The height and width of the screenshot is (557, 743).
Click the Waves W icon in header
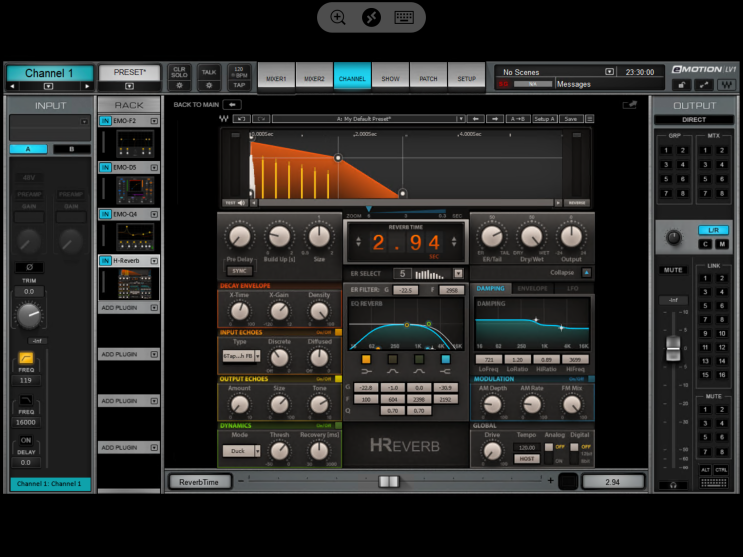[x=726, y=85]
